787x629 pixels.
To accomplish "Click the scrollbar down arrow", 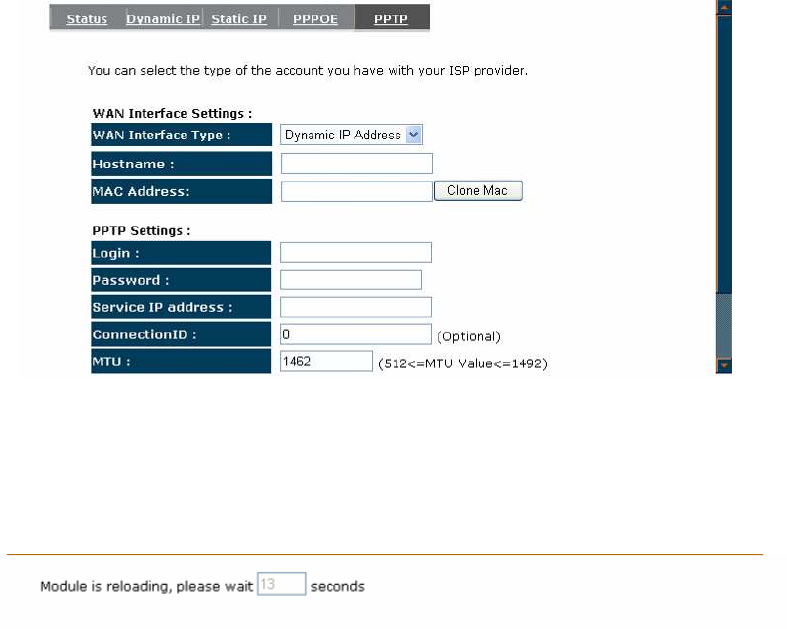I will [x=724, y=365].
